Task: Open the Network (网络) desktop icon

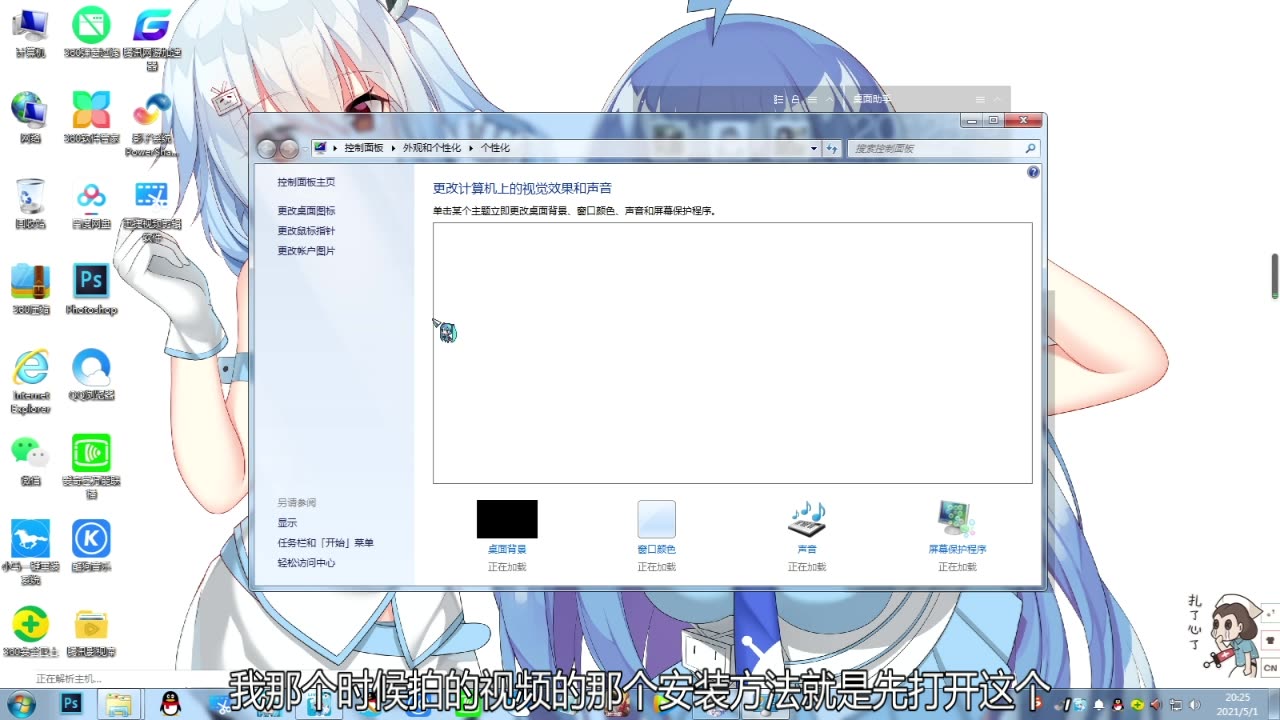Action: pos(30,116)
